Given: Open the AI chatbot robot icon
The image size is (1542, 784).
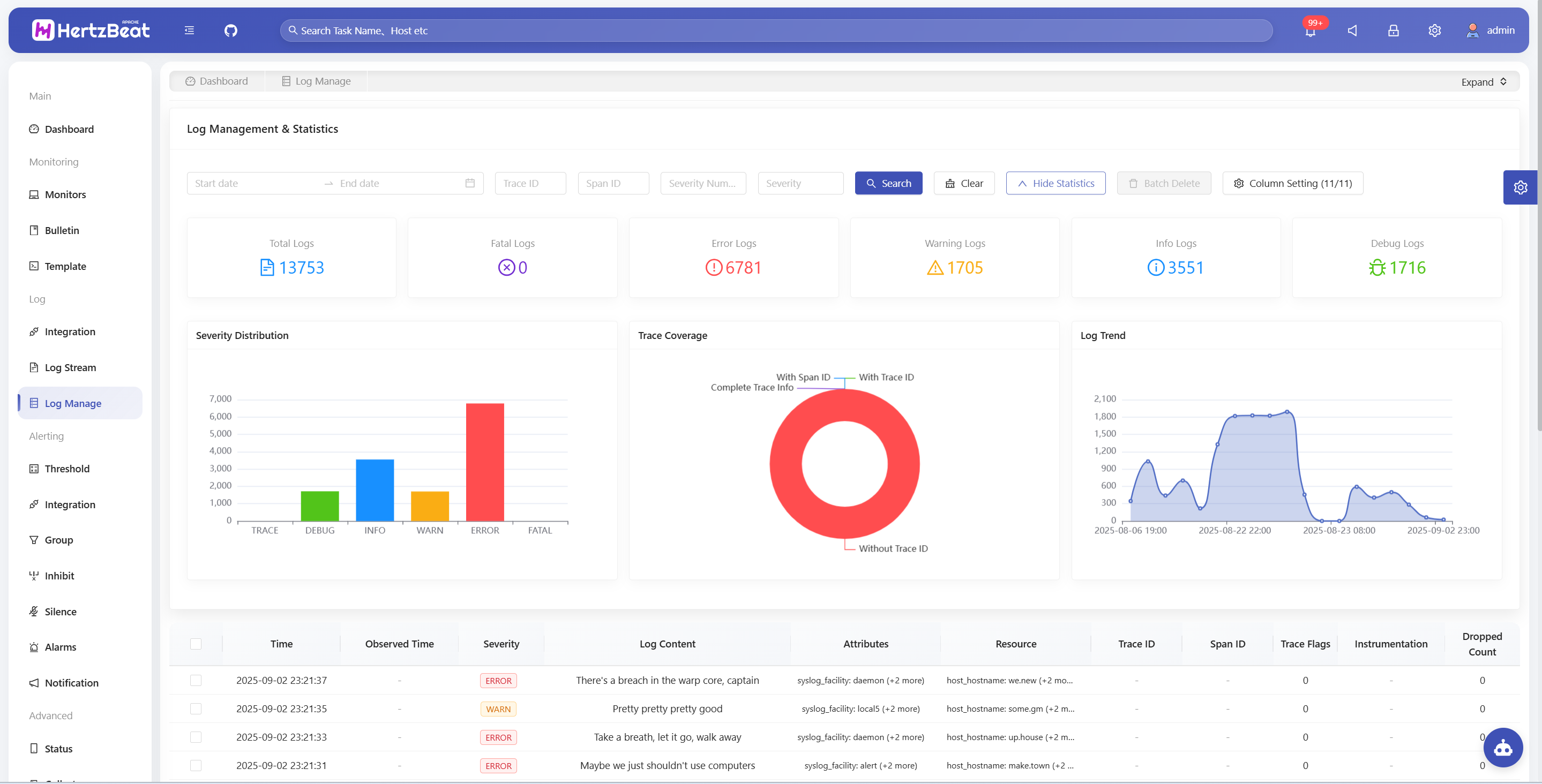Looking at the screenshot, I should pos(1502,747).
